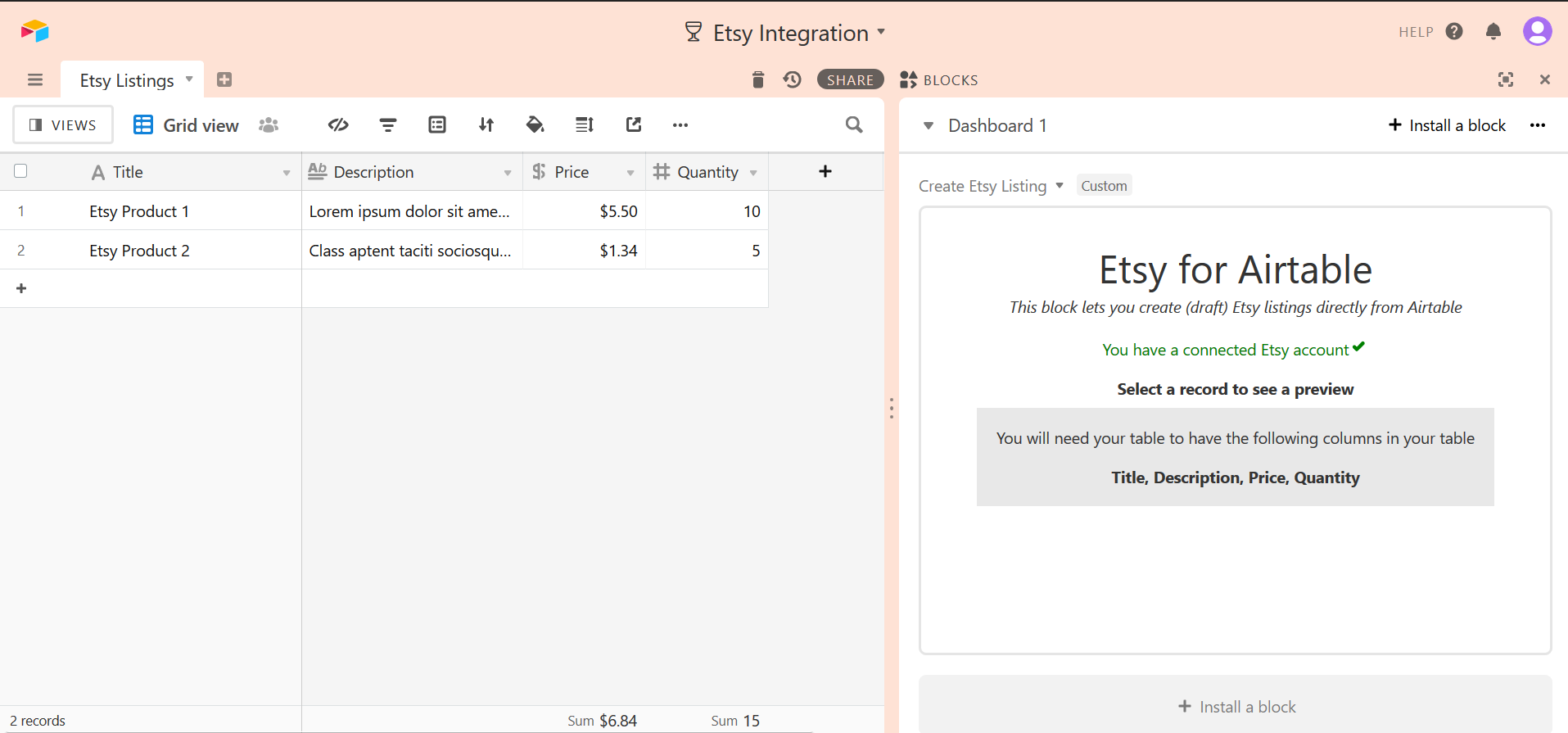Open the row color paint bucket
This screenshot has width=1568, height=733.
[535, 124]
